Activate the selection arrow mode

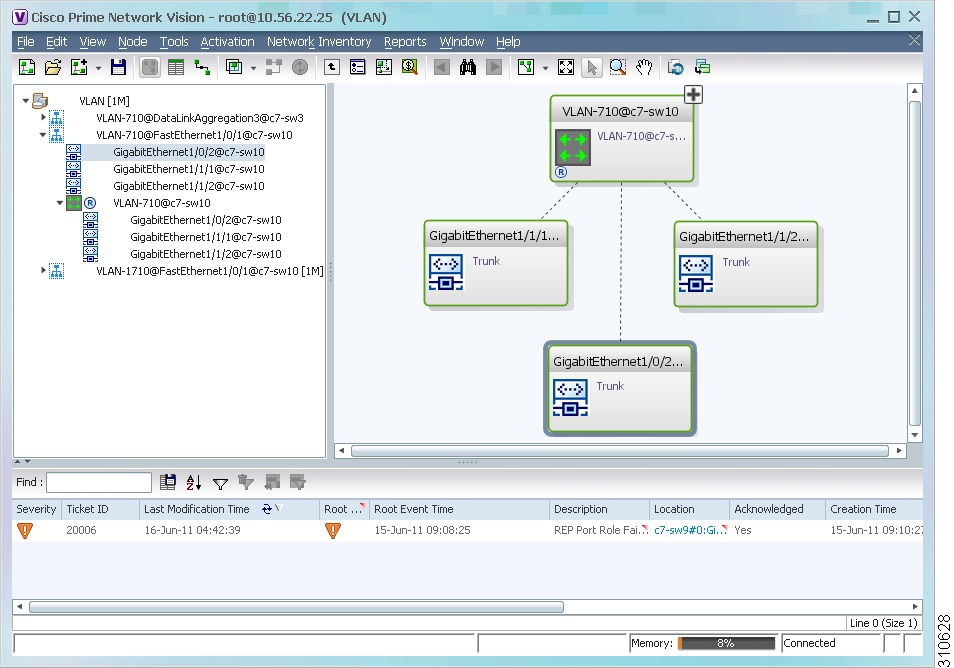click(x=591, y=67)
